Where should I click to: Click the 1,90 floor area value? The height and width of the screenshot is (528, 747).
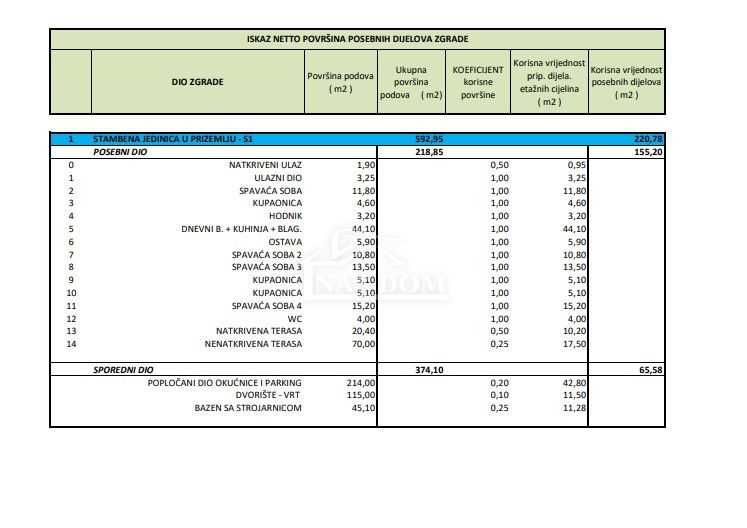(x=366, y=165)
